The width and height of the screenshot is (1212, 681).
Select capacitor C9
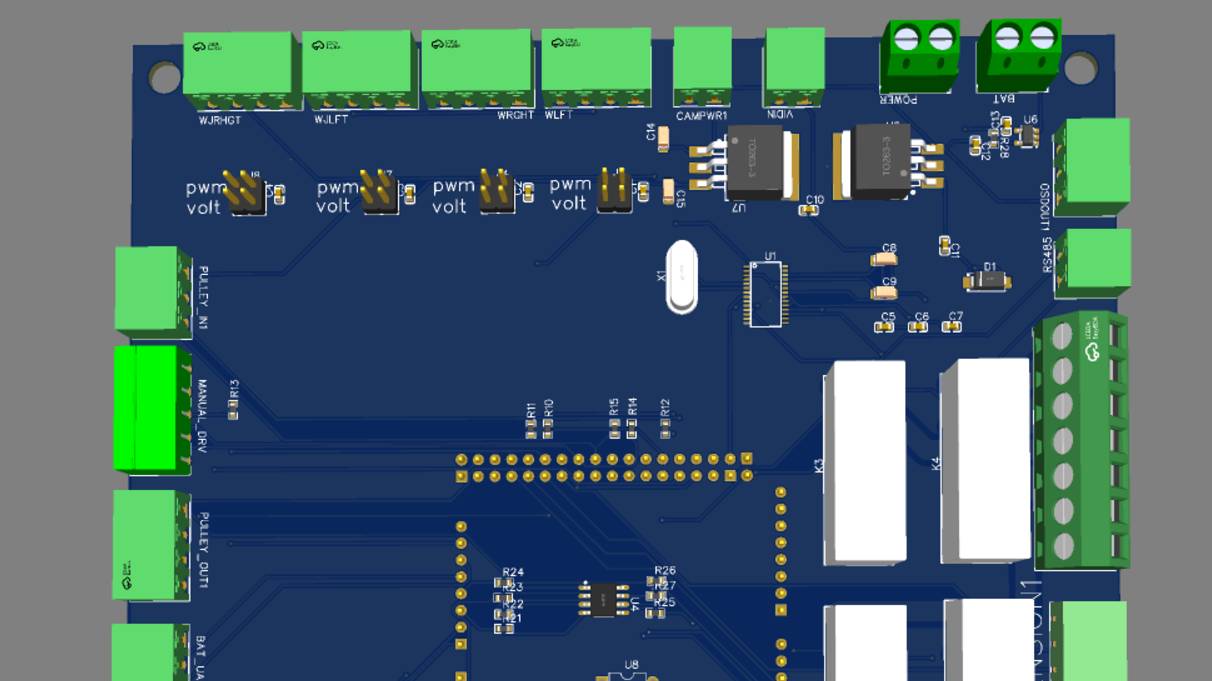883,293
